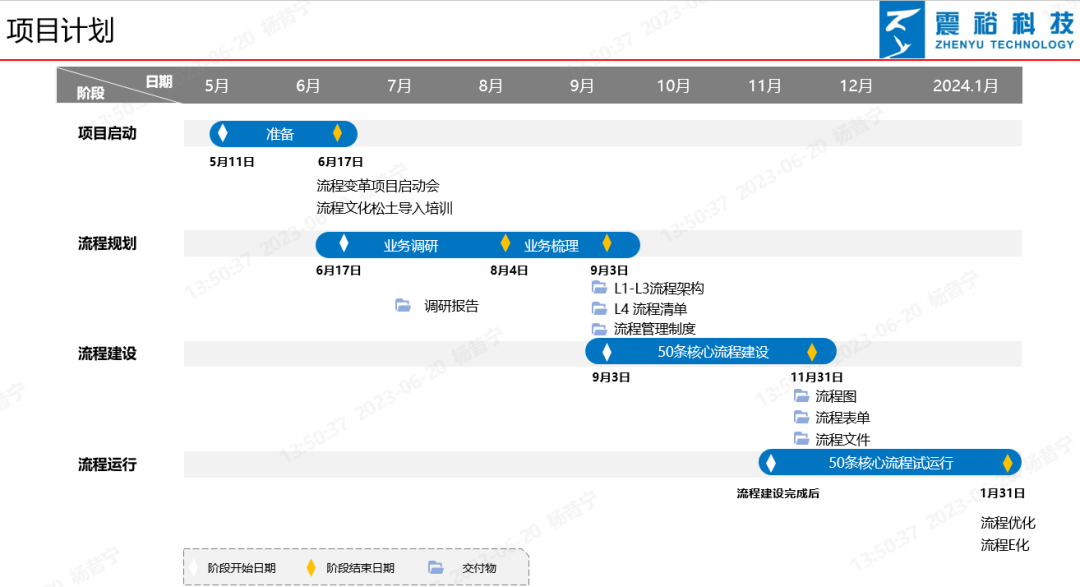Click the folder icon next to 流程图
1080x587 pixels.
click(801, 396)
